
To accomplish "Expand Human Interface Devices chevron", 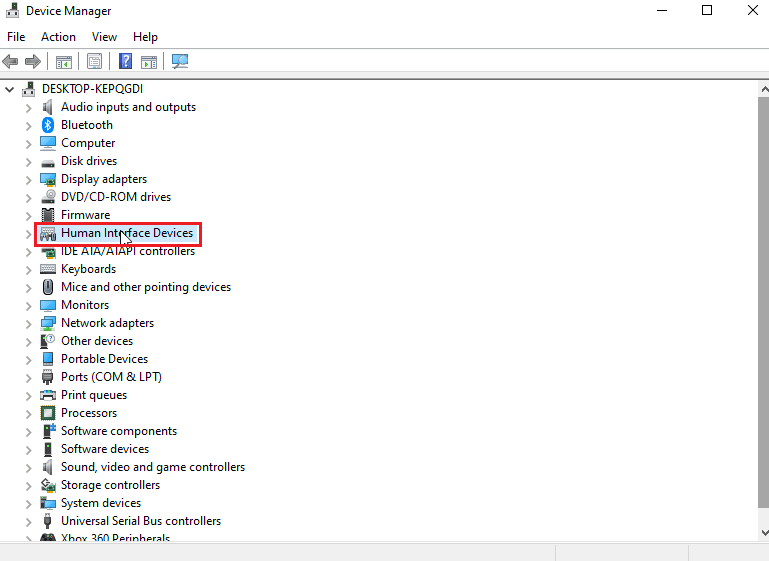I will pos(28,233).
